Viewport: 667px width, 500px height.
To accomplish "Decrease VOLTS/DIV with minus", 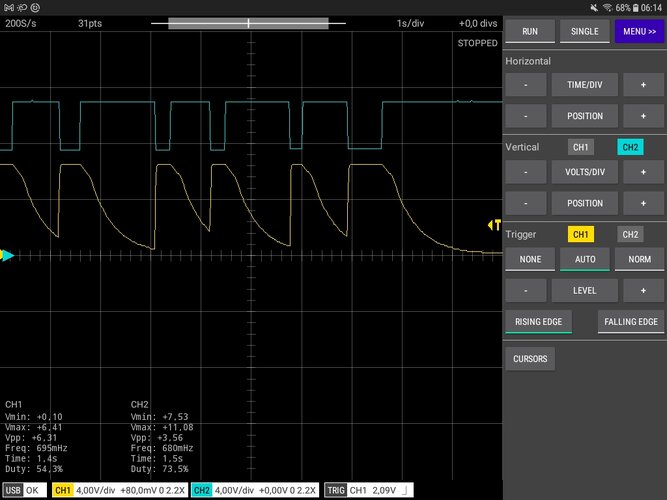I will (526, 172).
